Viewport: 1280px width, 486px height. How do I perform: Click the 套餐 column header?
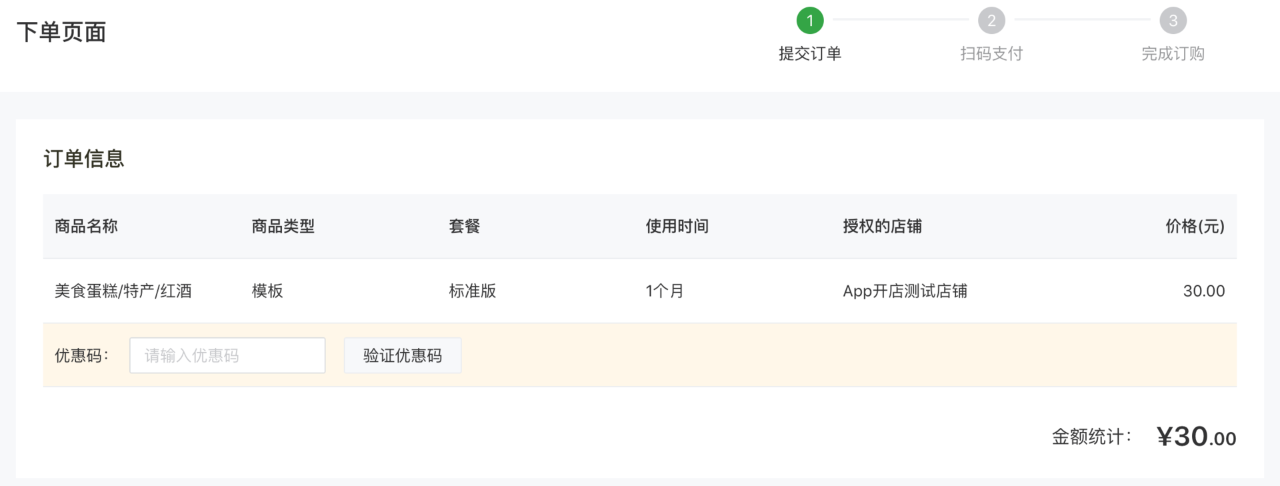click(465, 226)
